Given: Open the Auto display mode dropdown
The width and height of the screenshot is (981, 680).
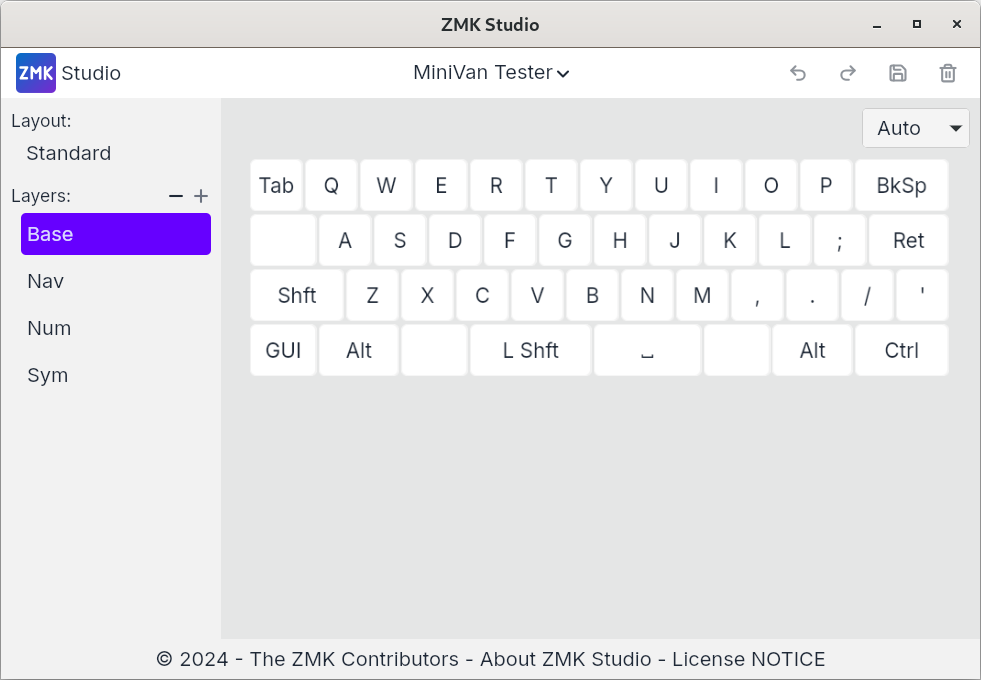Looking at the screenshot, I should coord(914,127).
